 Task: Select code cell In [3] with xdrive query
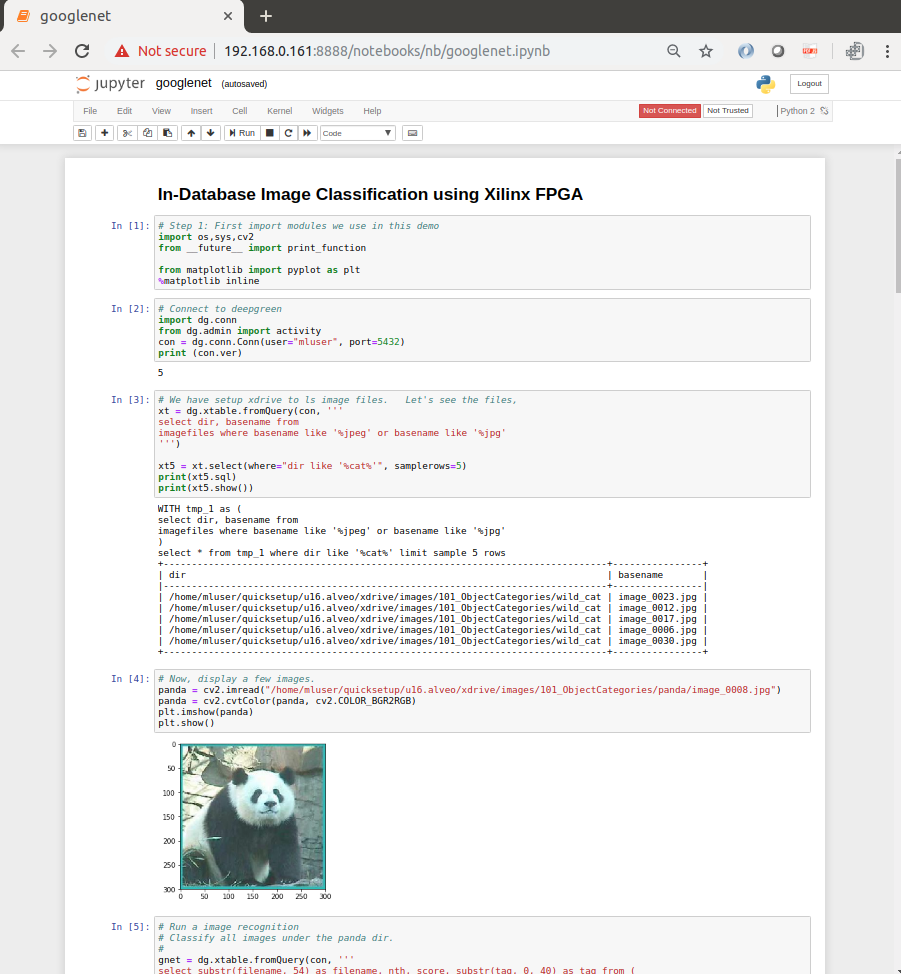pos(482,444)
